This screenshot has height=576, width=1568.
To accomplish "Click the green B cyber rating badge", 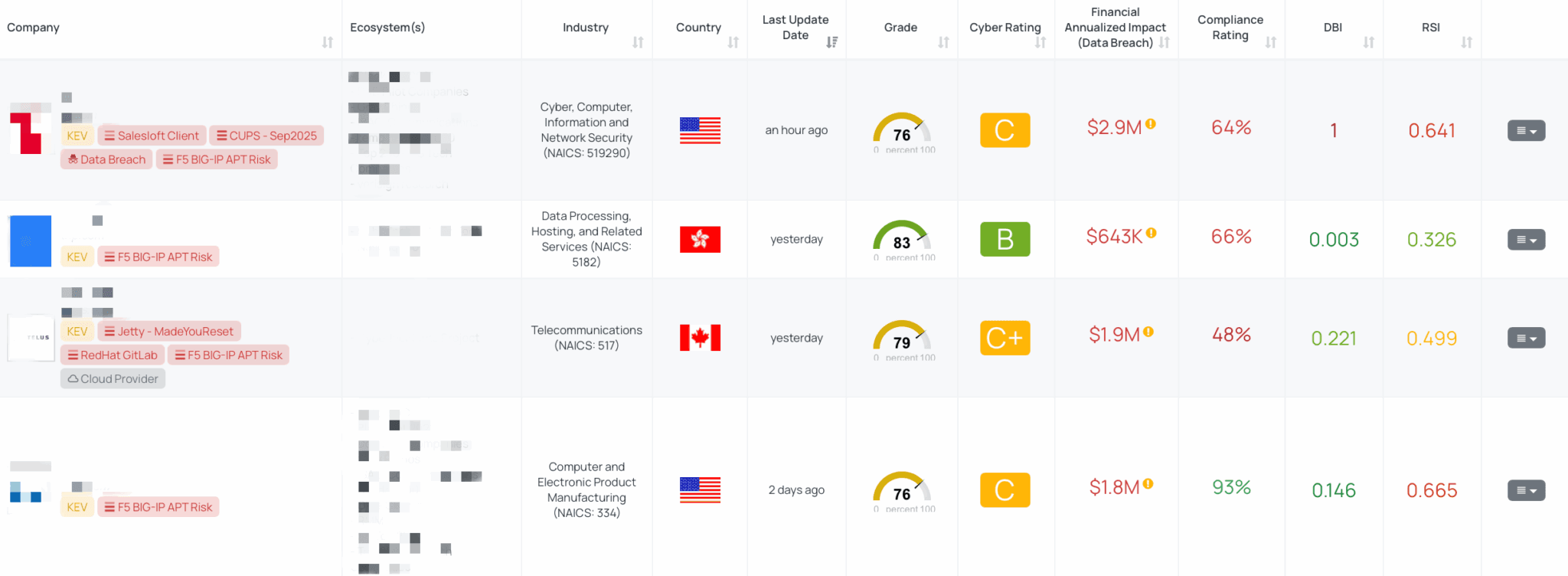I will click(x=1004, y=240).
